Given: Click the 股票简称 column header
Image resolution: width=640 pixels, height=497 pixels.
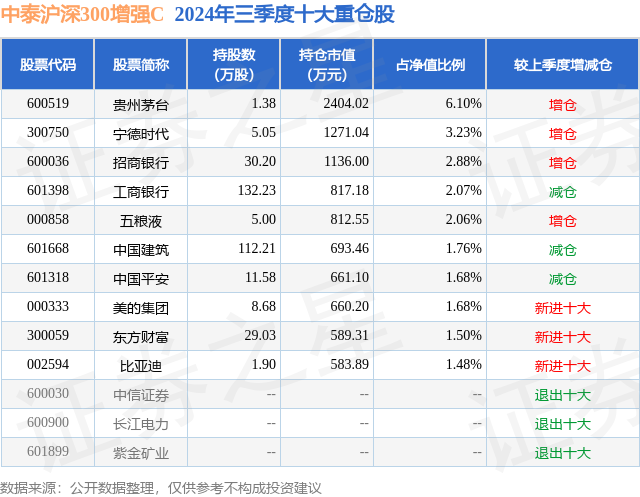Looking at the screenshot, I should (x=141, y=64).
